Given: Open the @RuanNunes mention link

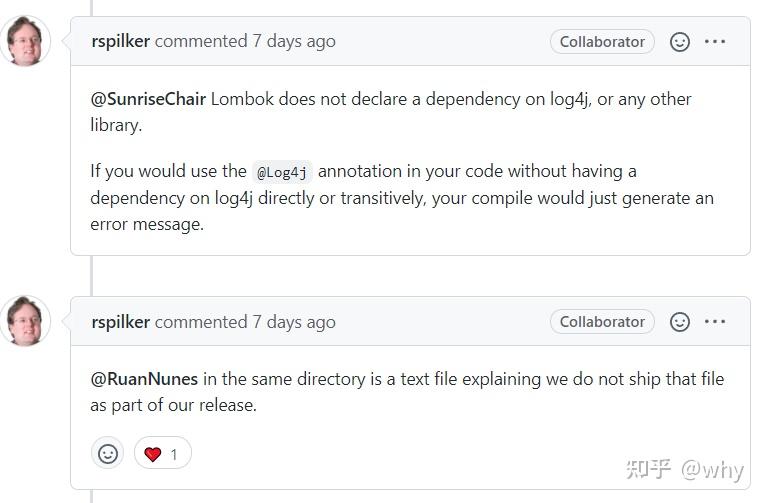Looking at the screenshot, I should (x=144, y=379).
